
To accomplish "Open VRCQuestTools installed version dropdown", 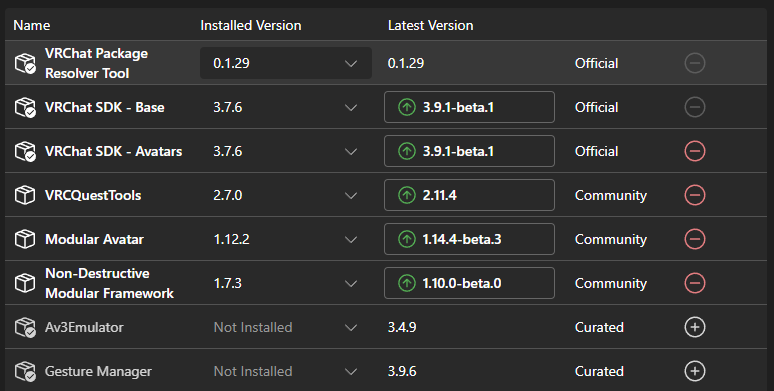I will 286,195.
